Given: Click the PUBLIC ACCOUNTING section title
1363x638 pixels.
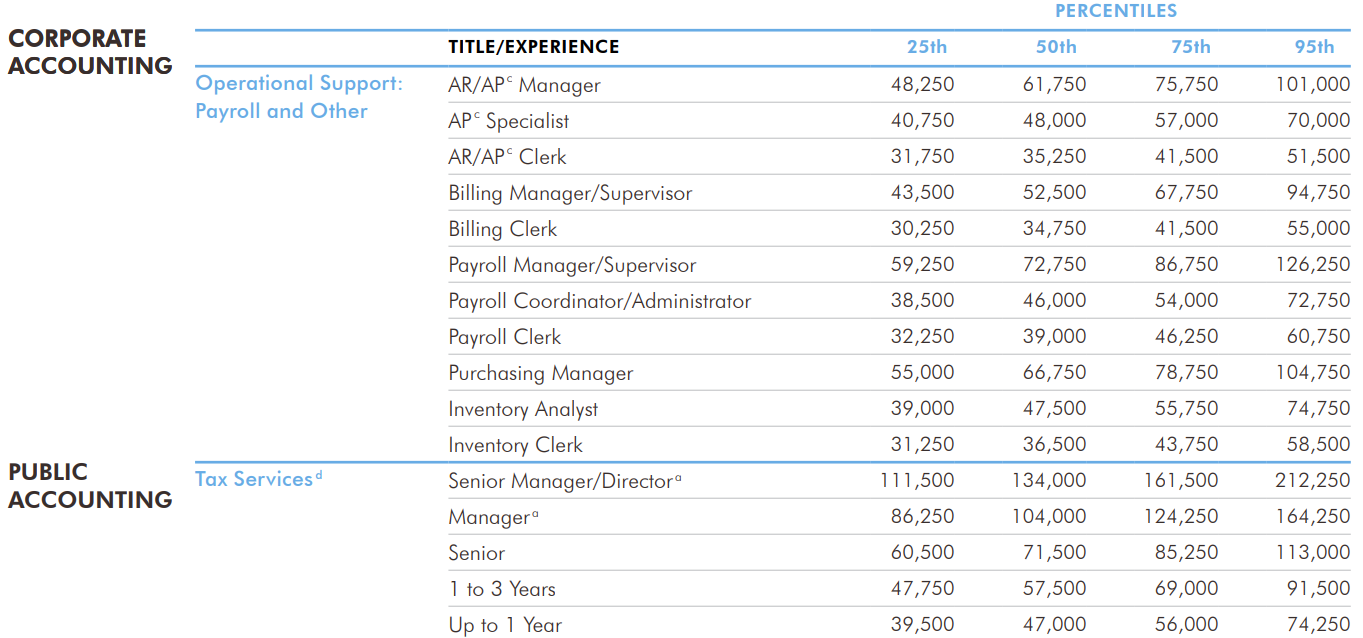Looking at the screenshot, I should (90, 486).
